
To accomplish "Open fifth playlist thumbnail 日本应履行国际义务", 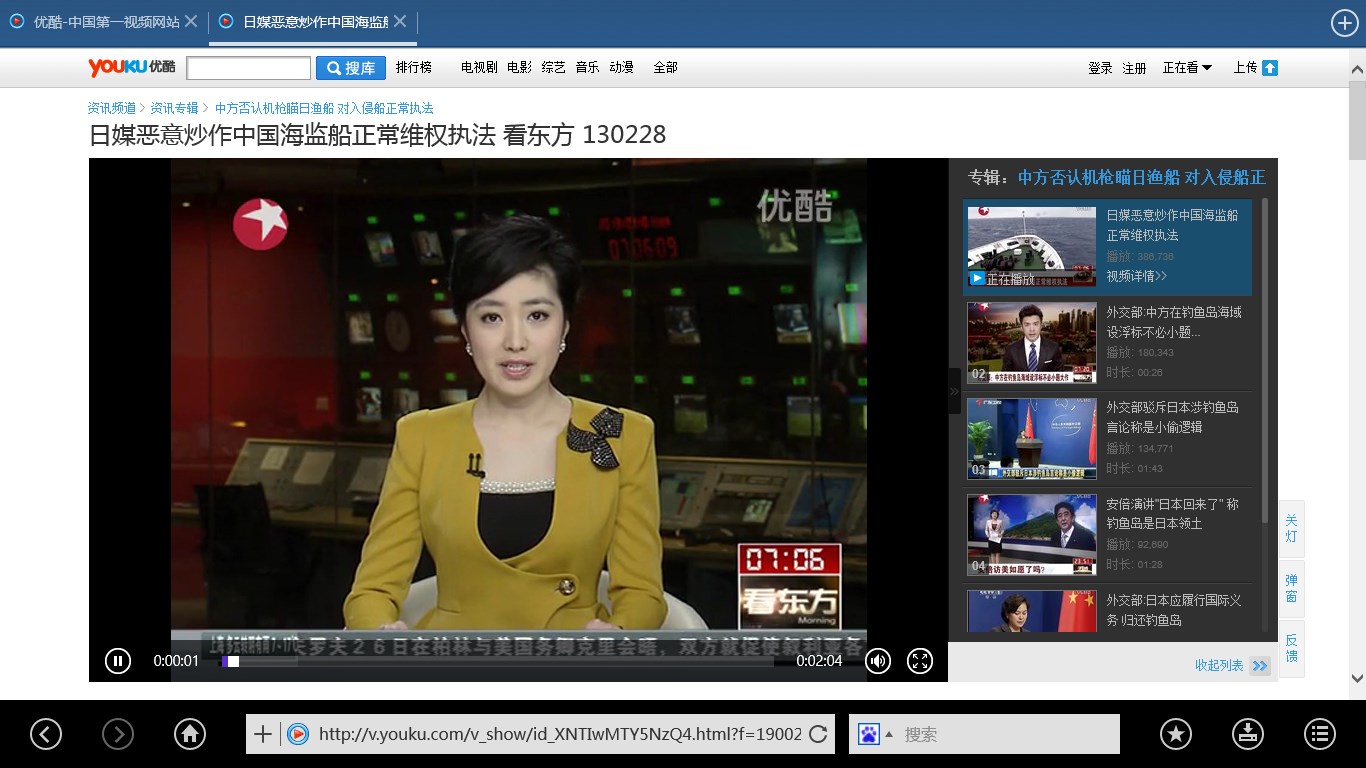I will click(1031, 611).
